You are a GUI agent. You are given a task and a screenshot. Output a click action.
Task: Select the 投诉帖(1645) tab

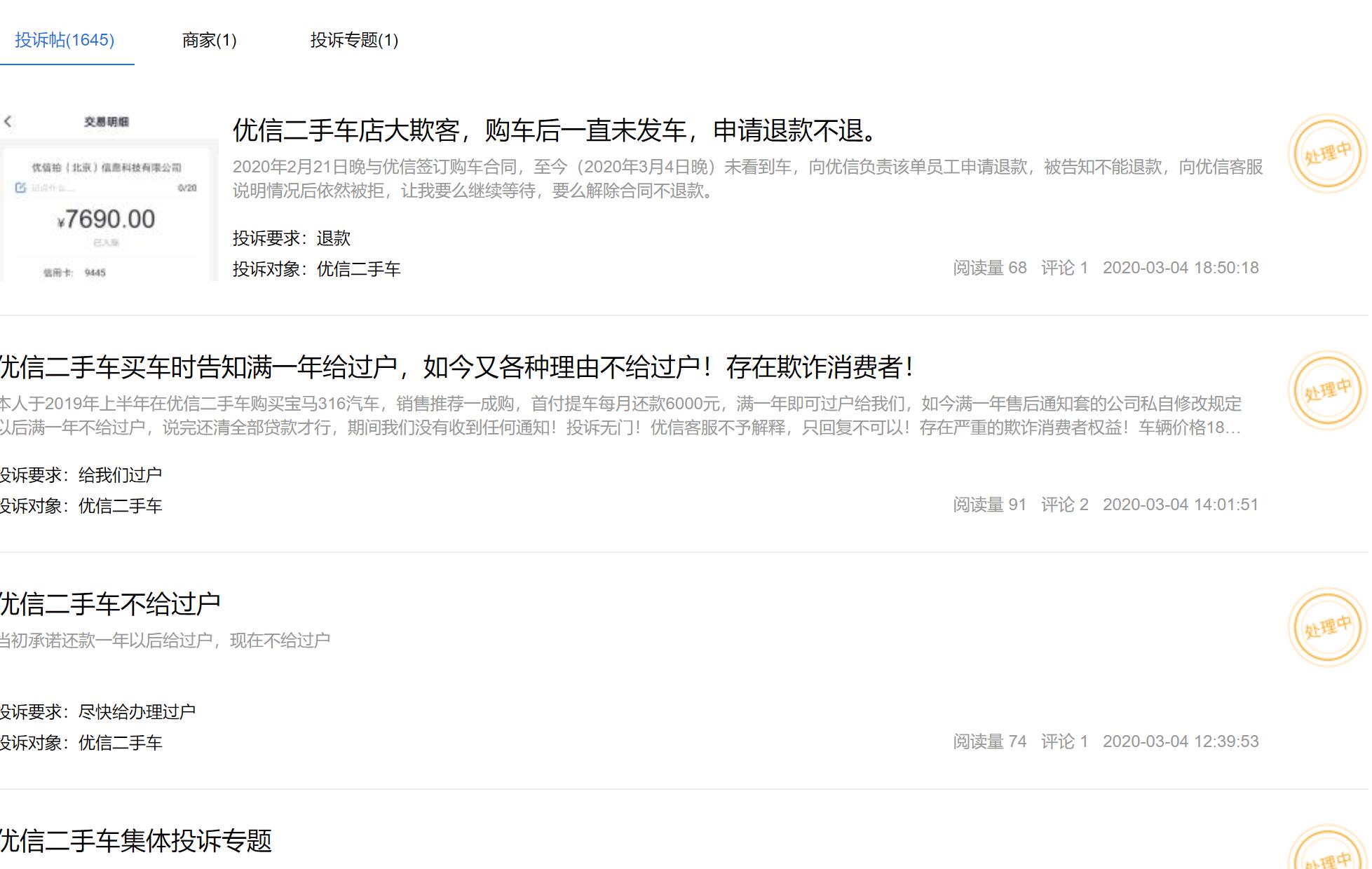[65, 41]
